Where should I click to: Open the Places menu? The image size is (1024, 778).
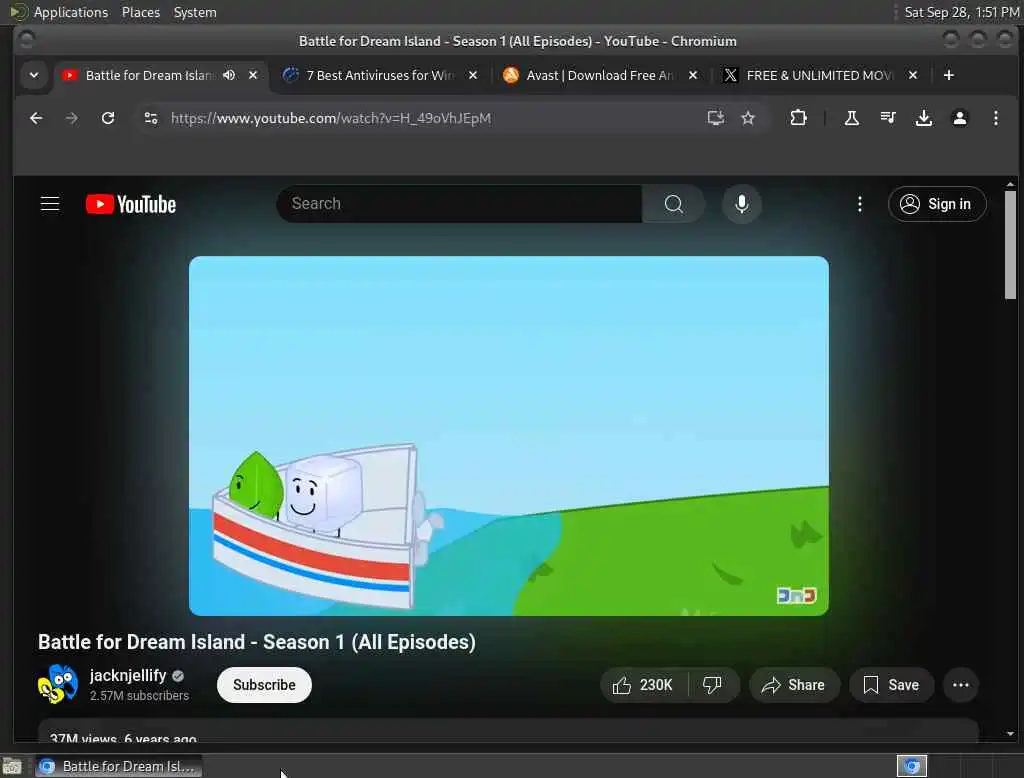tap(140, 12)
